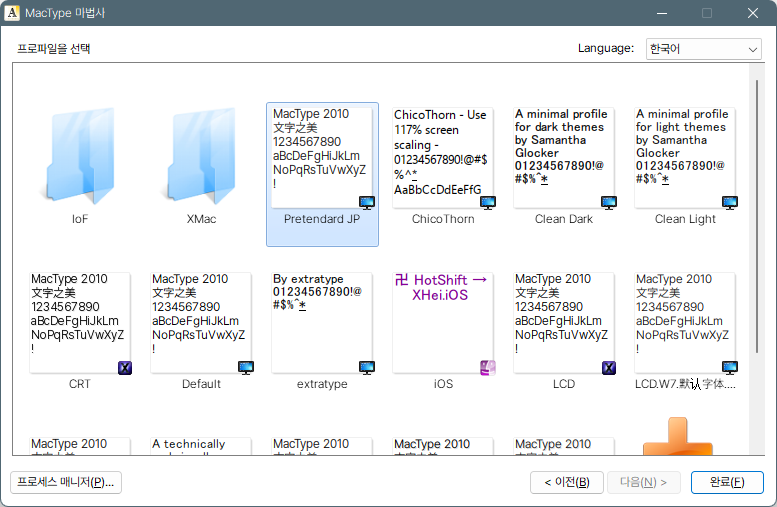This screenshot has height=507, width=777.
Task: Open the XMac profile folder
Action: coord(201,156)
